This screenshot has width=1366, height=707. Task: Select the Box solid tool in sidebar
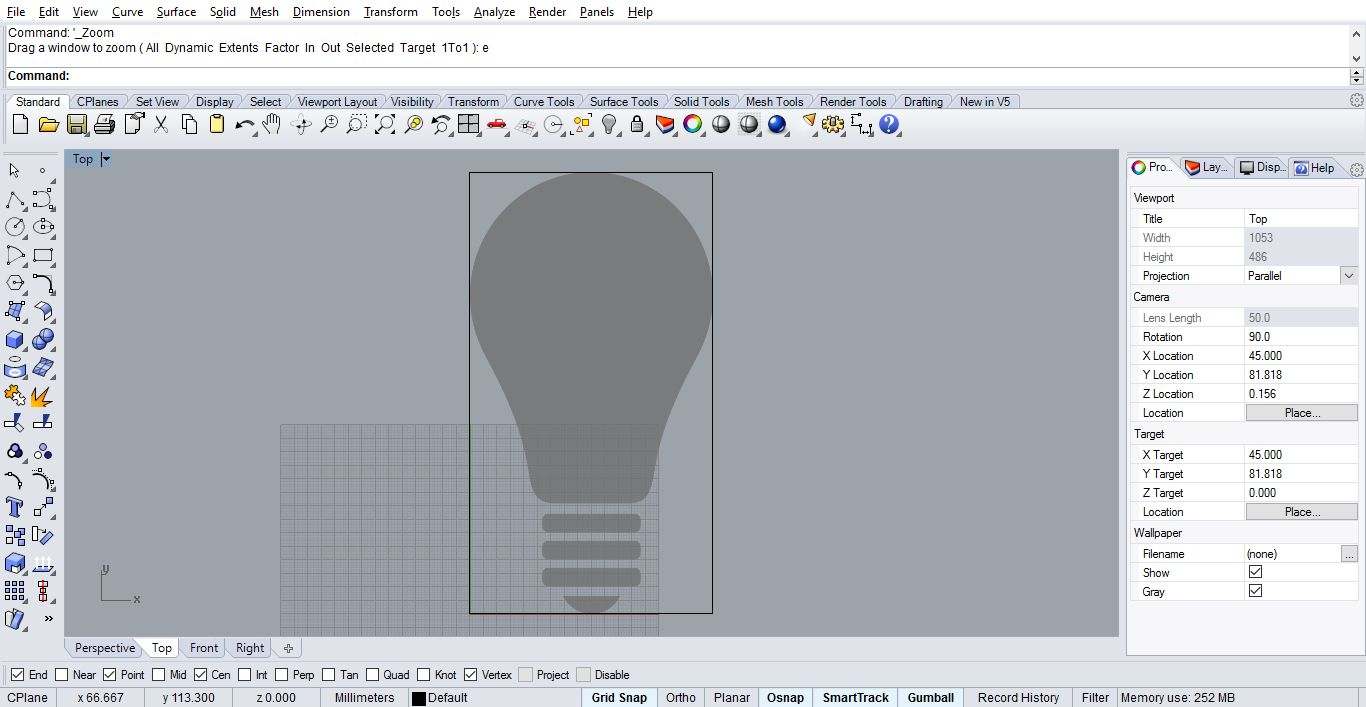pyautogui.click(x=15, y=340)
